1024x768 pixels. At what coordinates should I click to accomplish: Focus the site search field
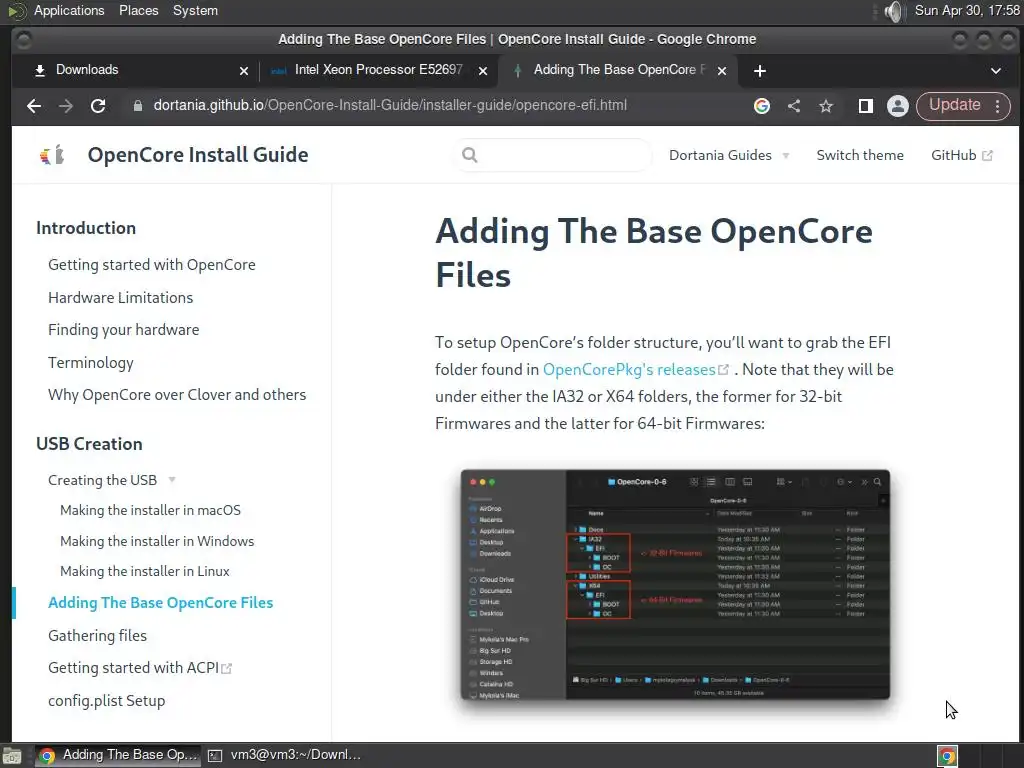(x=552, y=155)
